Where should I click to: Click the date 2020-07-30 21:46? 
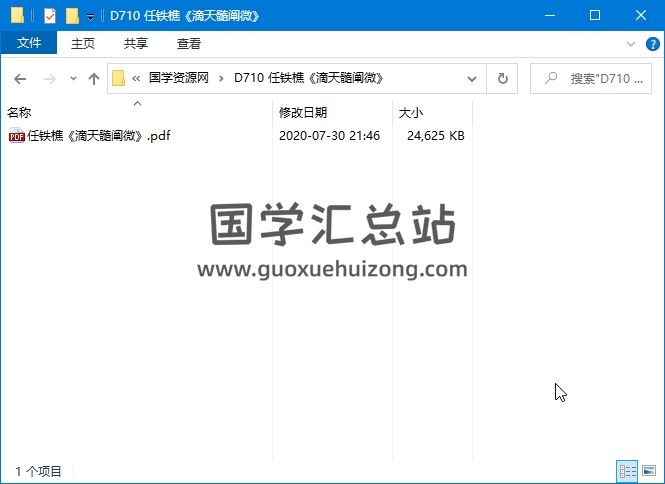pos(330,136)
